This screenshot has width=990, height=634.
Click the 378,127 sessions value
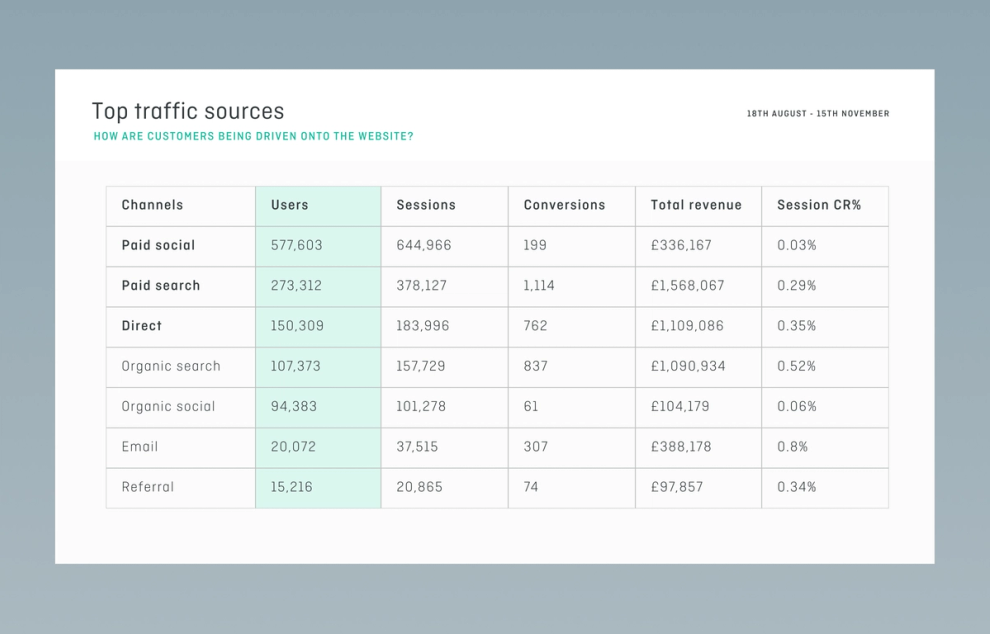[421, 285]
